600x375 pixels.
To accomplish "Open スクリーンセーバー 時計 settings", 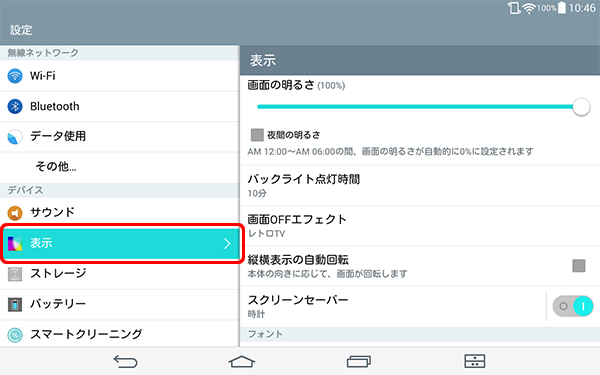I will 393,307.
